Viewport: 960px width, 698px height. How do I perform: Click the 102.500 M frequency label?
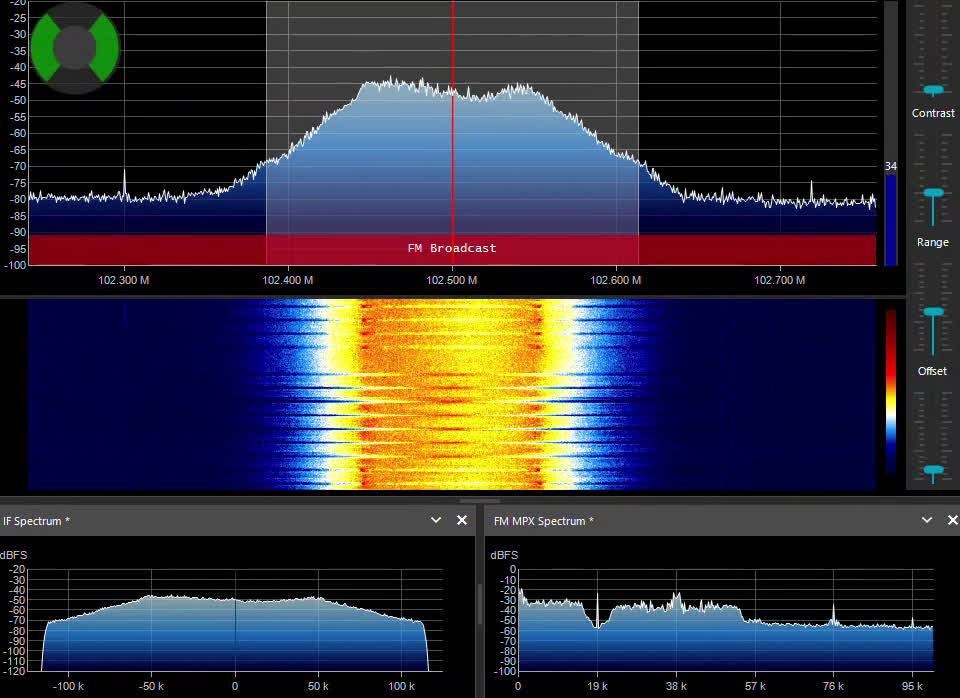(452, 281)
